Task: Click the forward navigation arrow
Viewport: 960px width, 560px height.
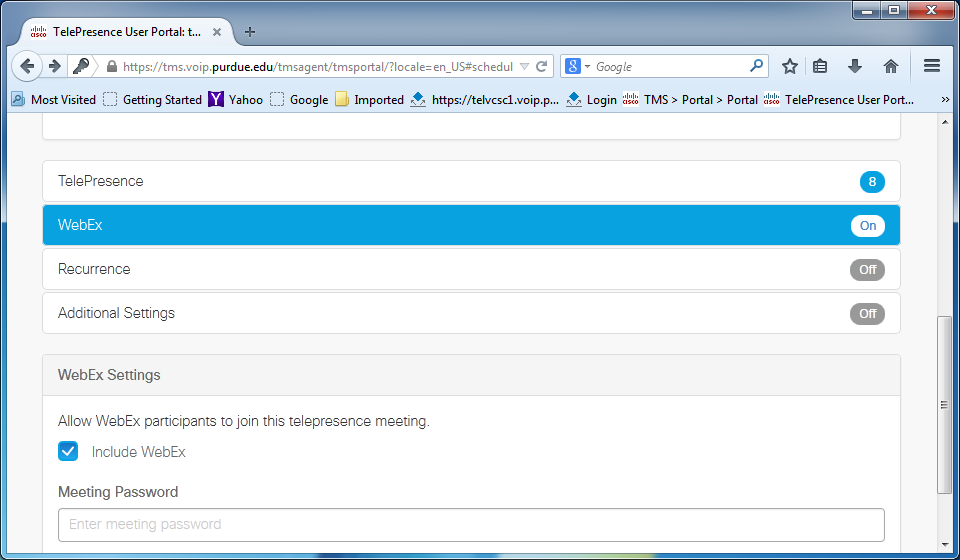Action: (x=55, y=66)
